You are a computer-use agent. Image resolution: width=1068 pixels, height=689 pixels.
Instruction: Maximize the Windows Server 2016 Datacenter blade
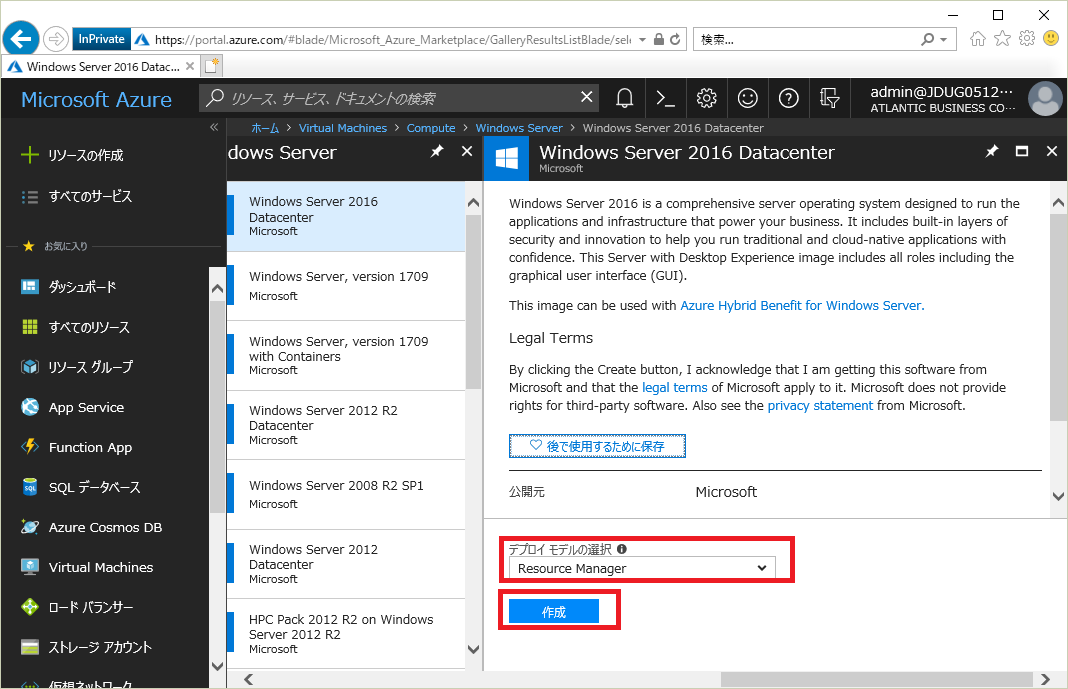click(x=1022, y=151)
